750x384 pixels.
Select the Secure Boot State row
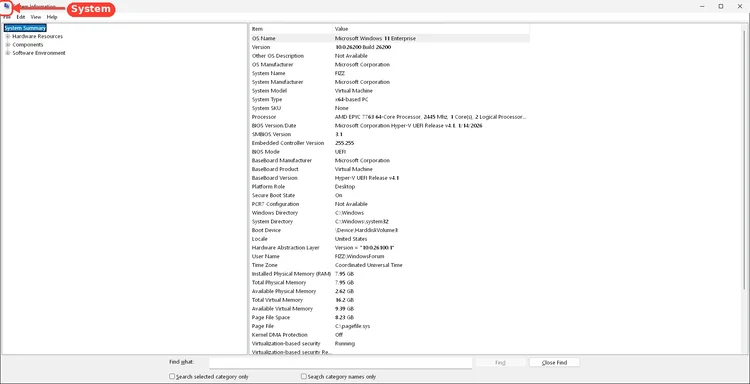[x=390, y=195]
